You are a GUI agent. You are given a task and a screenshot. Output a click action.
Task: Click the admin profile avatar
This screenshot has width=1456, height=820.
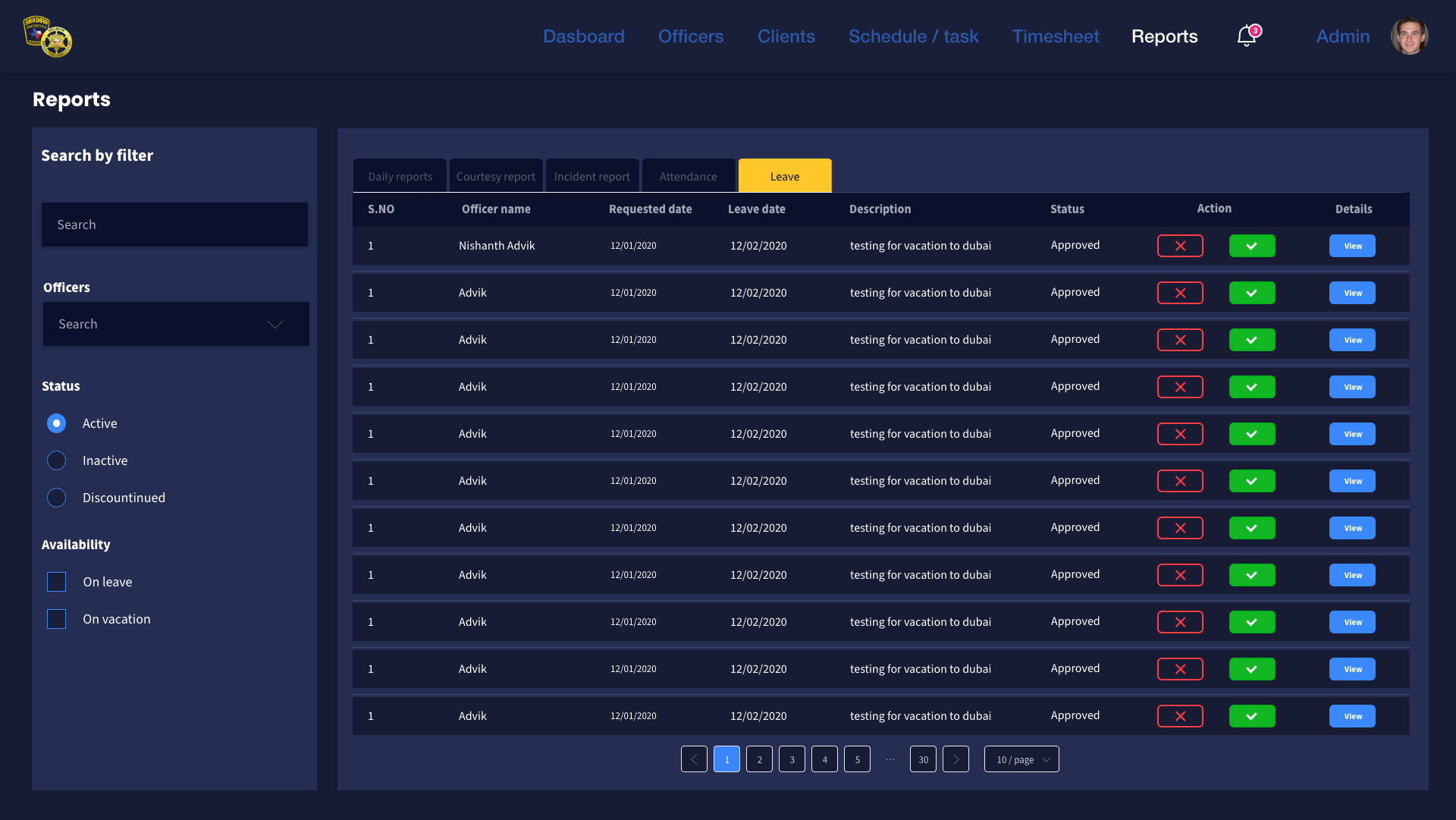1409,36
